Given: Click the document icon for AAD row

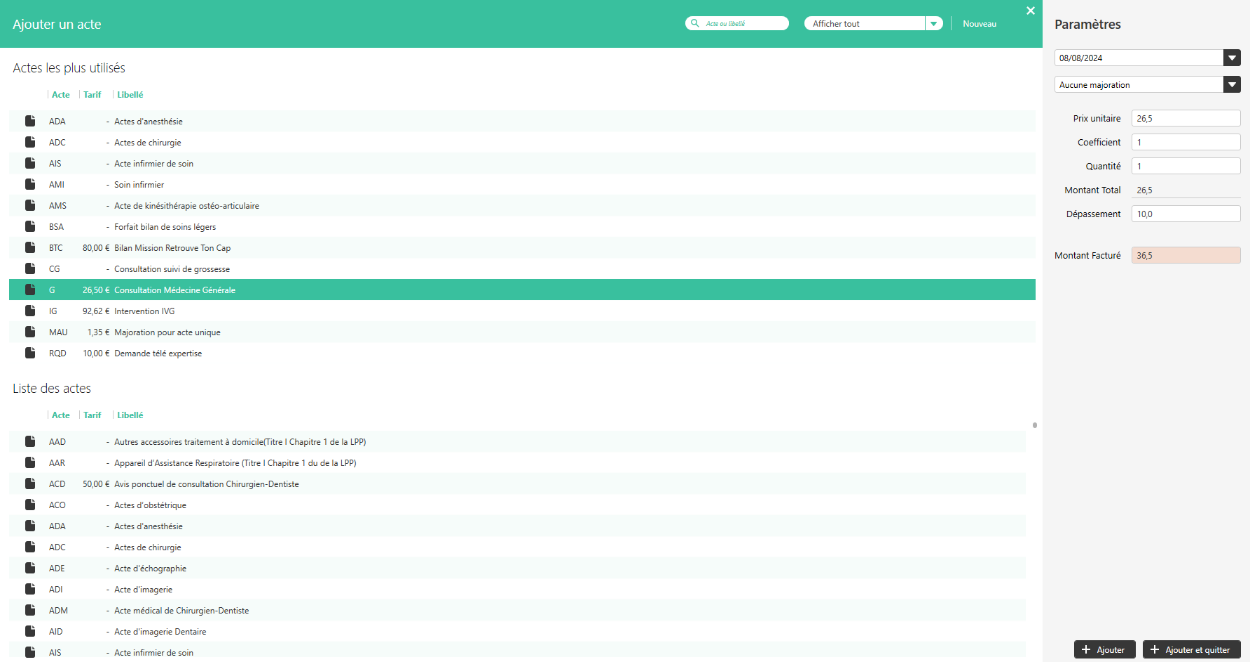Looking at the screenshot, I should (30, 441).
